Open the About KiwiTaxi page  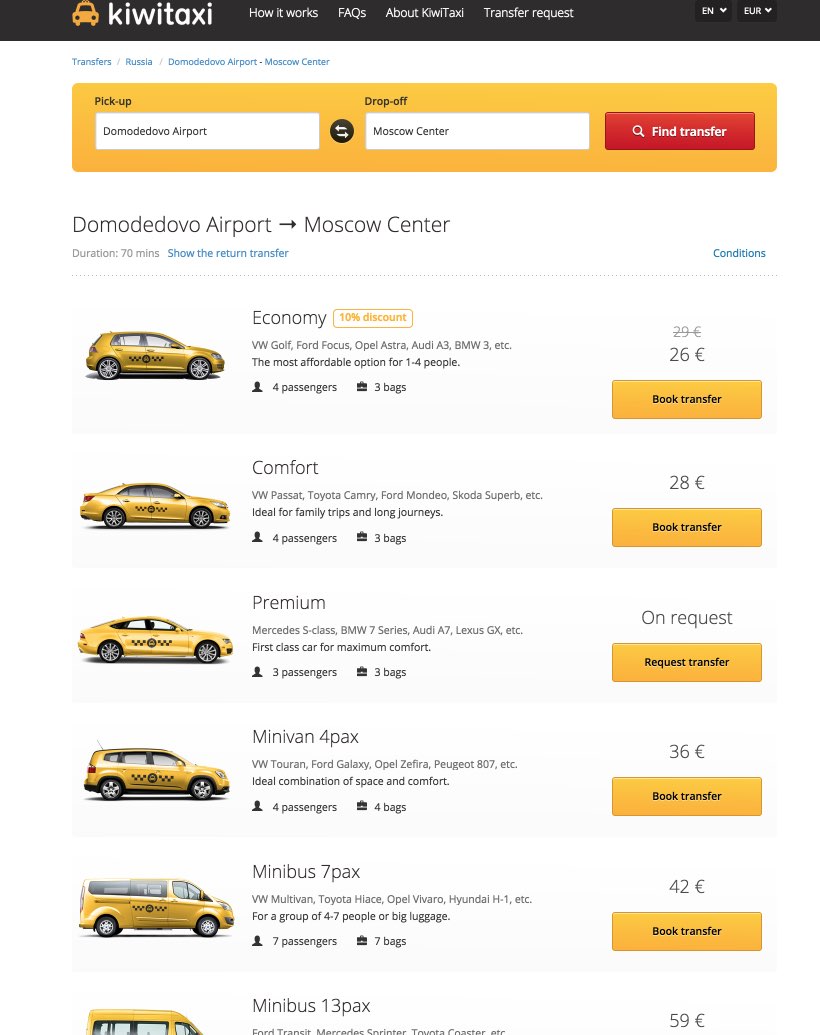(x=425, y=13)
